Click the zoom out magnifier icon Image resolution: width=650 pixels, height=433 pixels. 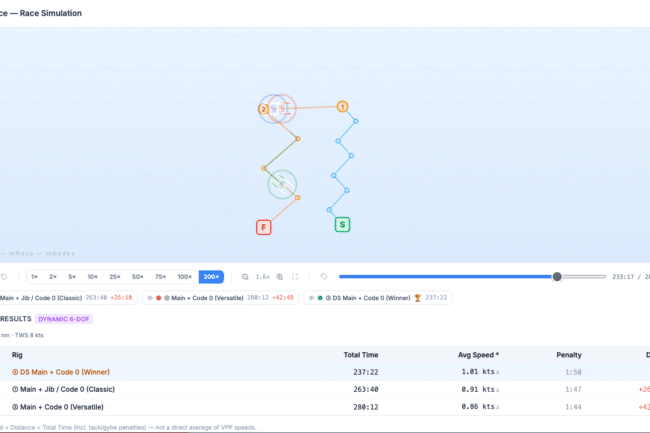(x=245, y=277)
